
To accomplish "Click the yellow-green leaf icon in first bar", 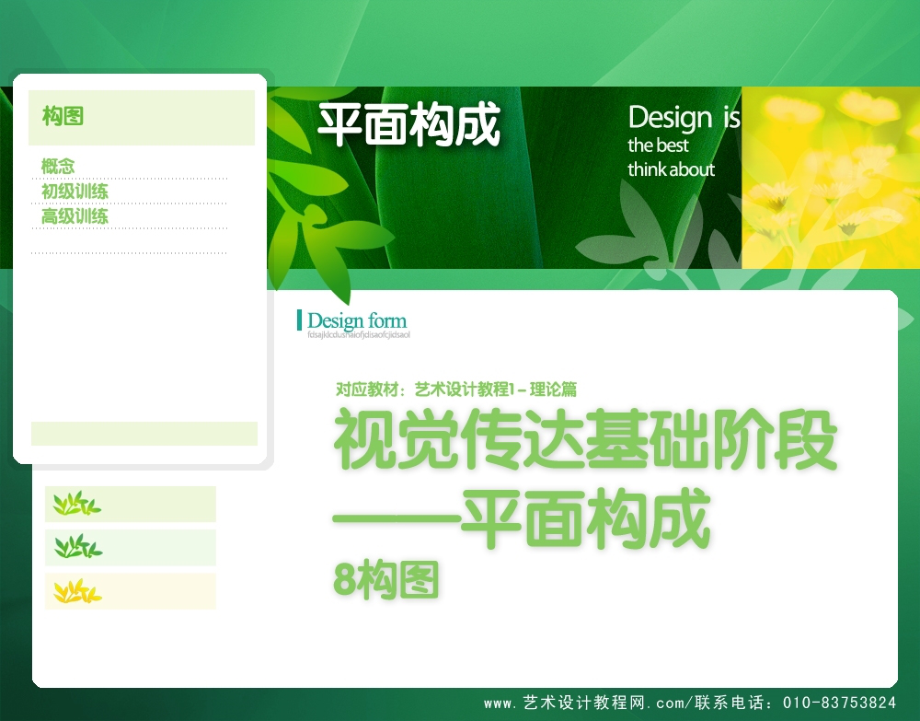I will pos(76,504).
